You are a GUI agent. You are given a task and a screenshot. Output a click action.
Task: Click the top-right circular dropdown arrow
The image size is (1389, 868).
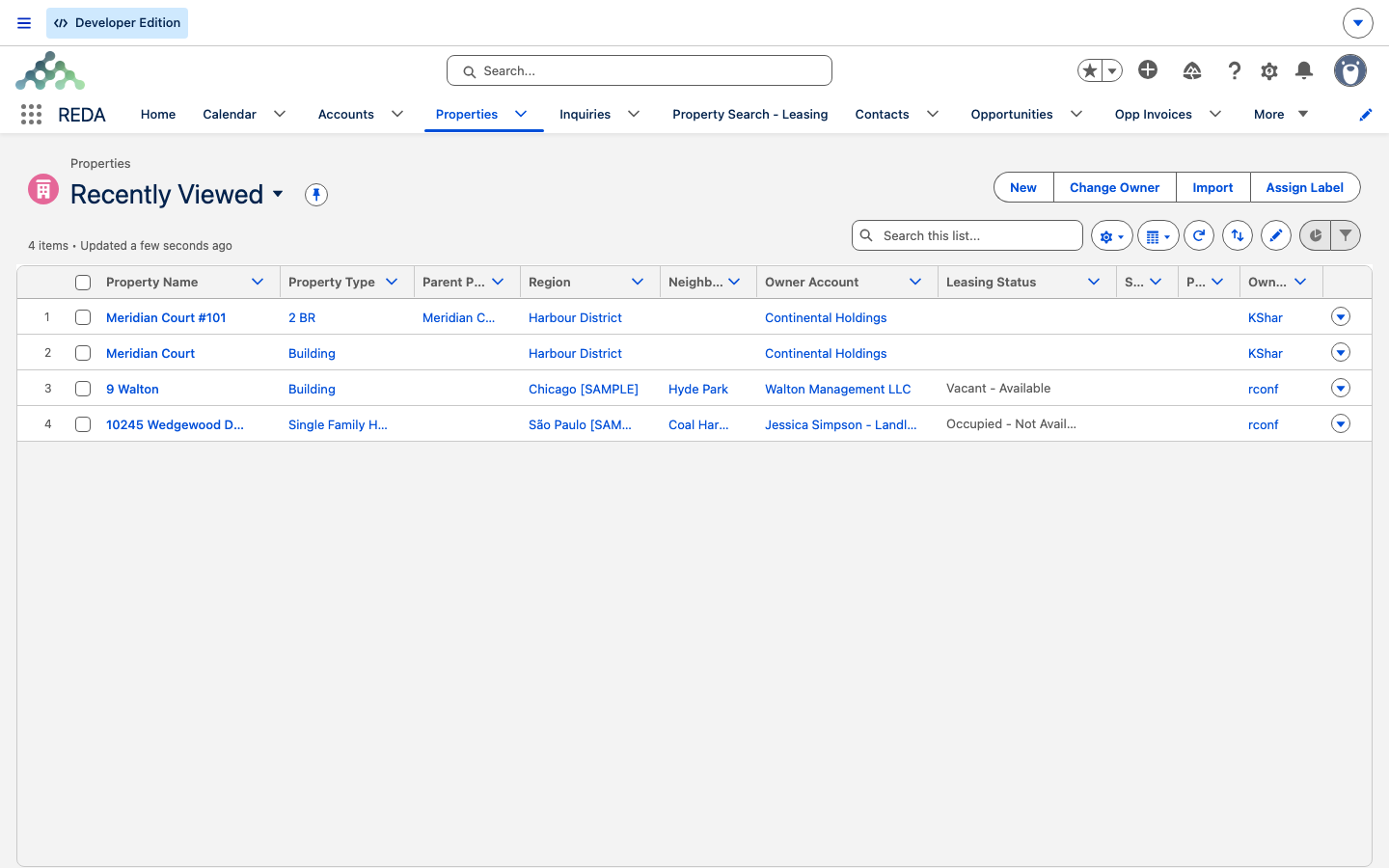tap(1358, 23)
